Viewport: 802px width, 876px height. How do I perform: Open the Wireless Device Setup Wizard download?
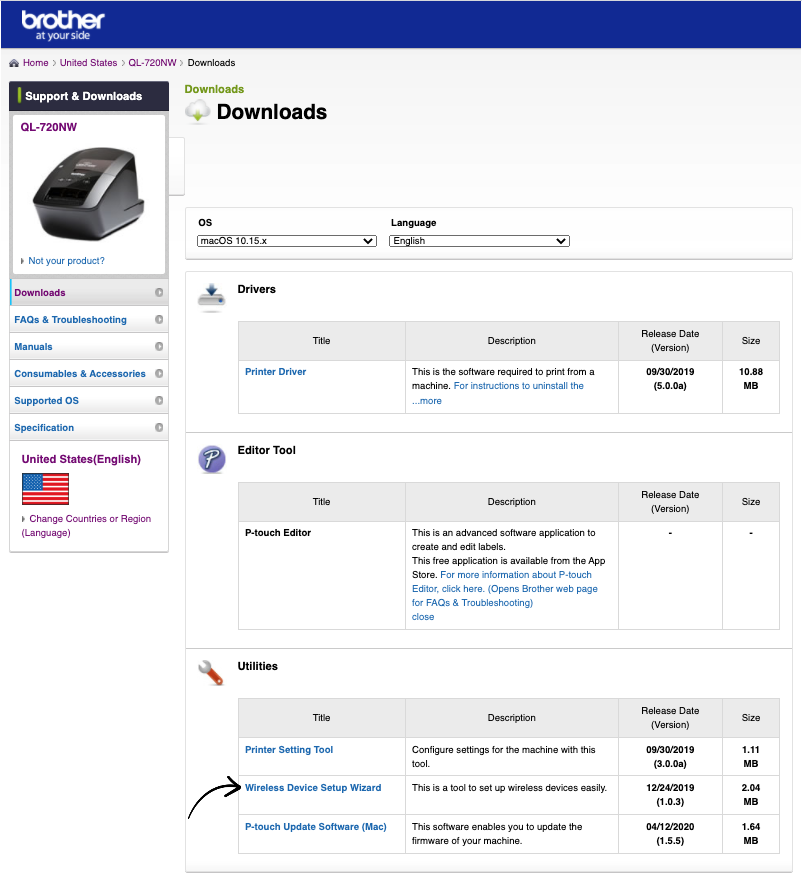click(x=313, y=788)
